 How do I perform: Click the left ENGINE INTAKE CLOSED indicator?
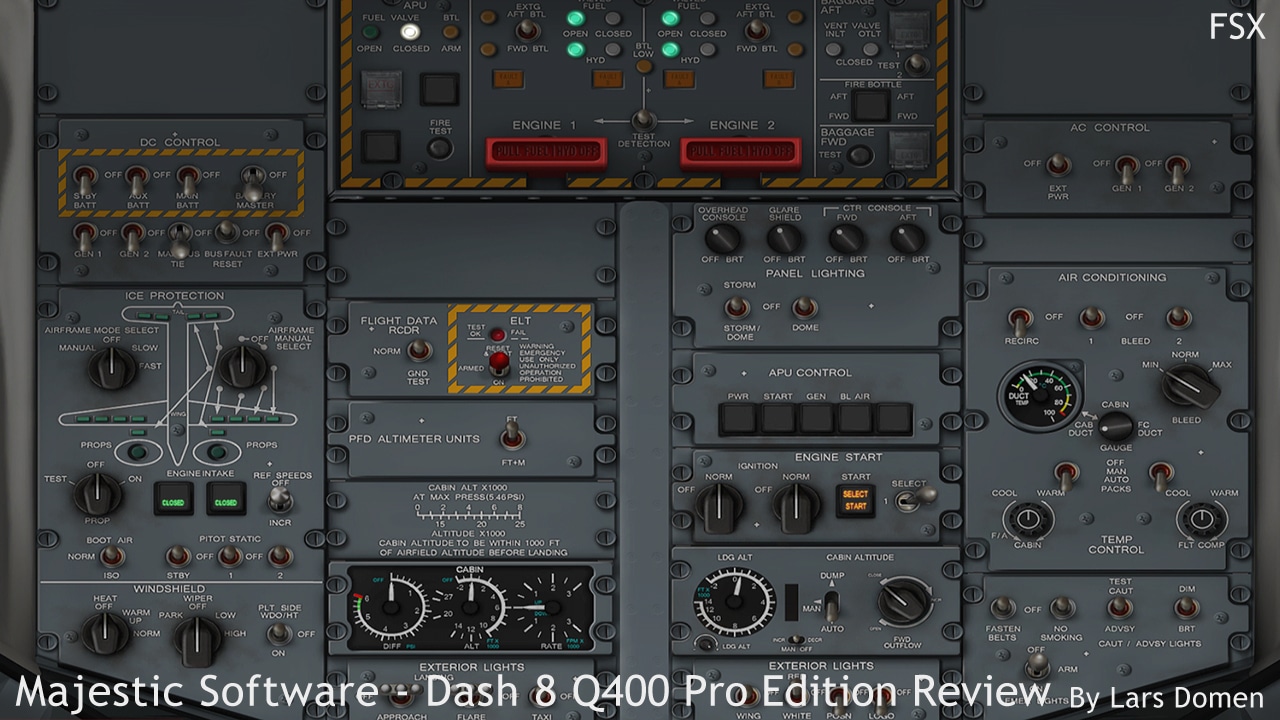173,498
